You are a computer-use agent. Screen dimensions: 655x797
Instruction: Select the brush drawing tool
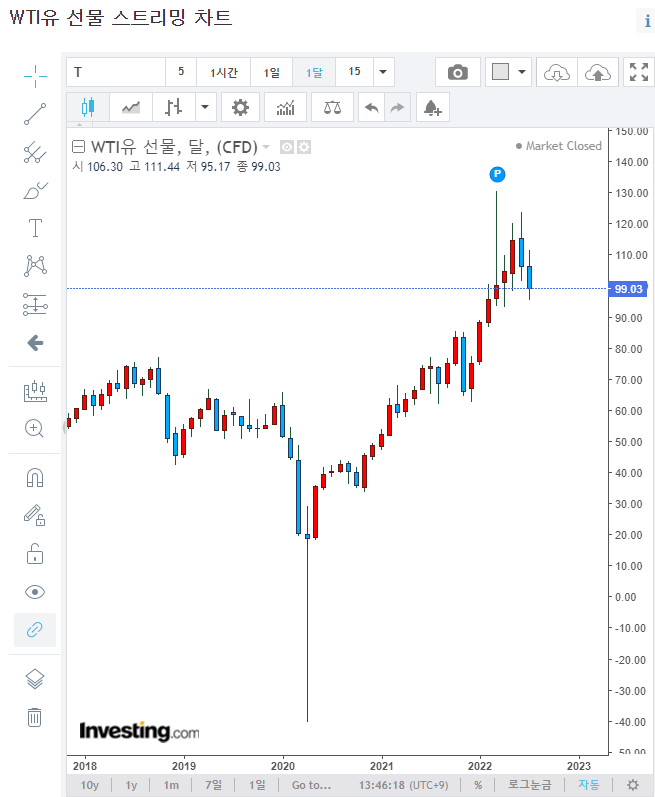click(35, 190)
